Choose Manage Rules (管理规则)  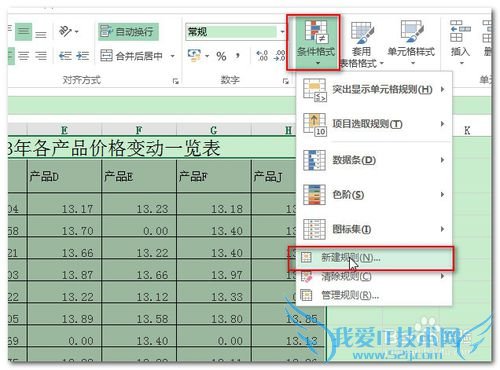click(374, 295)
